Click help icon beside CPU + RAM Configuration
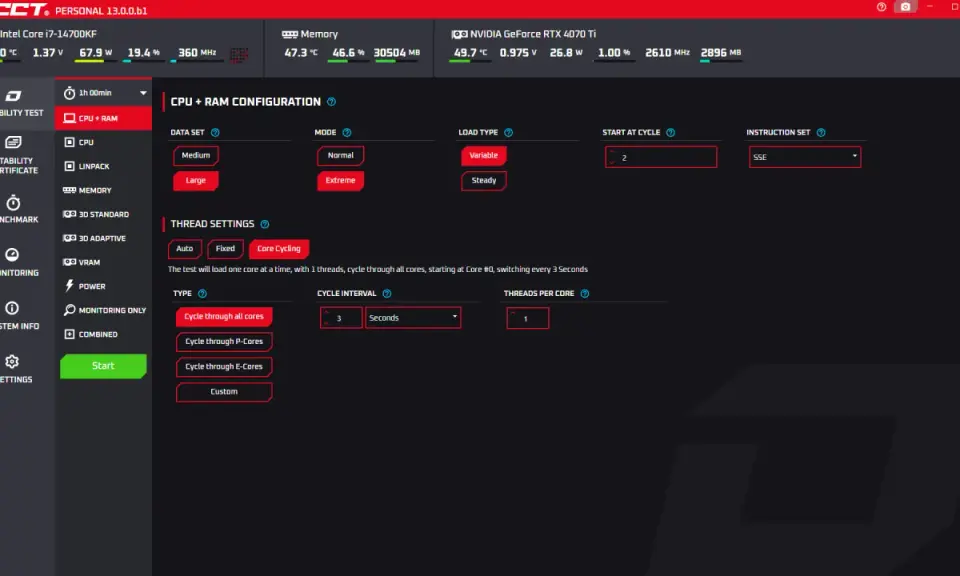Screen dimensions: 960x576 [x=331, y=102]
